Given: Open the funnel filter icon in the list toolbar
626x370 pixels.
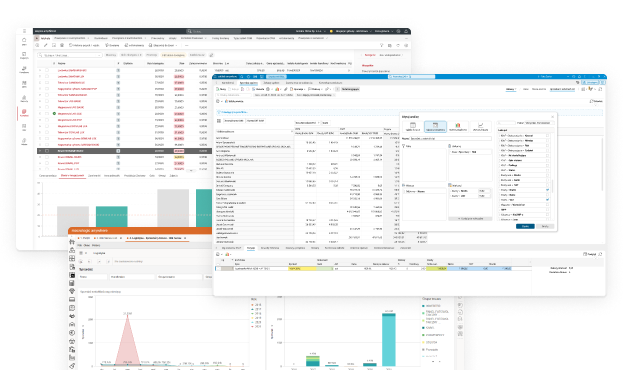Looking at the screenshot, I should coord(381,45).
